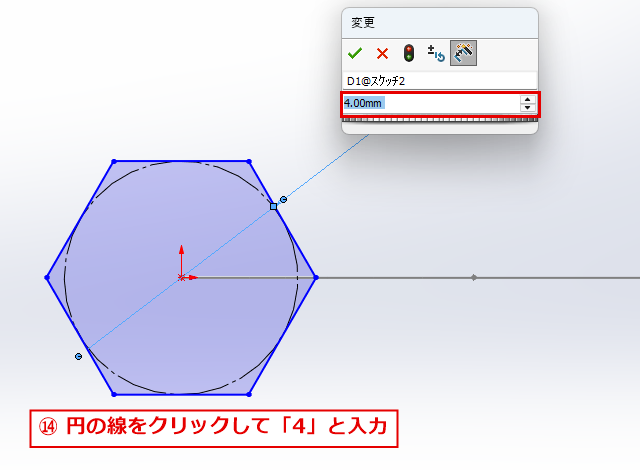Image resolution: width=640 pixels, height=470 pixels.
Task: Select the right vertex of the hexagon
Action: (316, 277)
